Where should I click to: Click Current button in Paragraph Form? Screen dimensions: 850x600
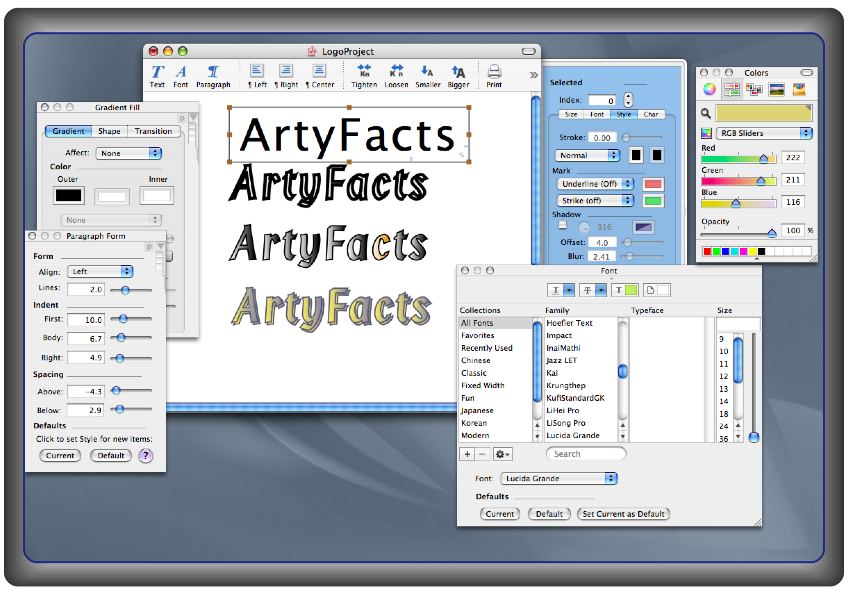[x=60, y=455]
